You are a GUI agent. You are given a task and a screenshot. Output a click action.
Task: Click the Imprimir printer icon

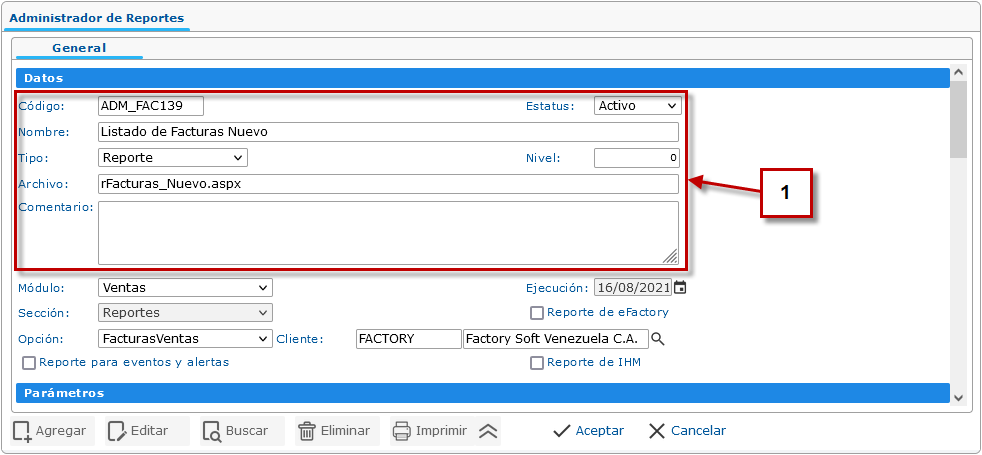tap(402, 431)
